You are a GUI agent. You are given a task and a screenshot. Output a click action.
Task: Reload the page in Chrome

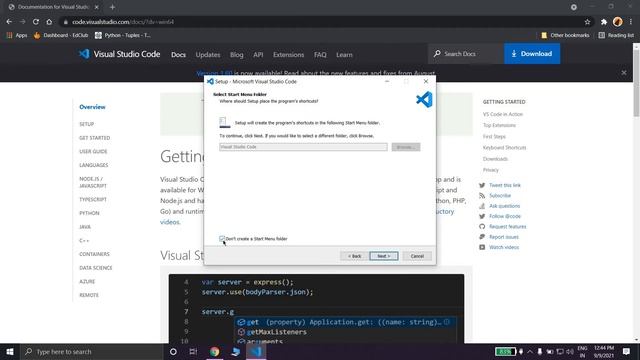pyautogui.click(x=36, y=22)
